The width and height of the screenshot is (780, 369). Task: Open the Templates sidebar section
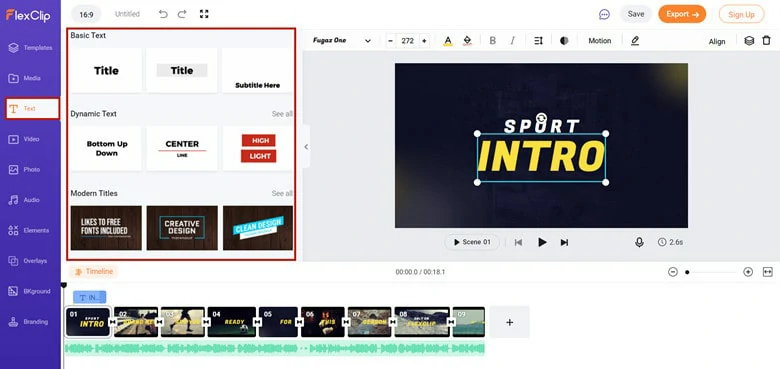pyautogui.click(x=30, y=48)
